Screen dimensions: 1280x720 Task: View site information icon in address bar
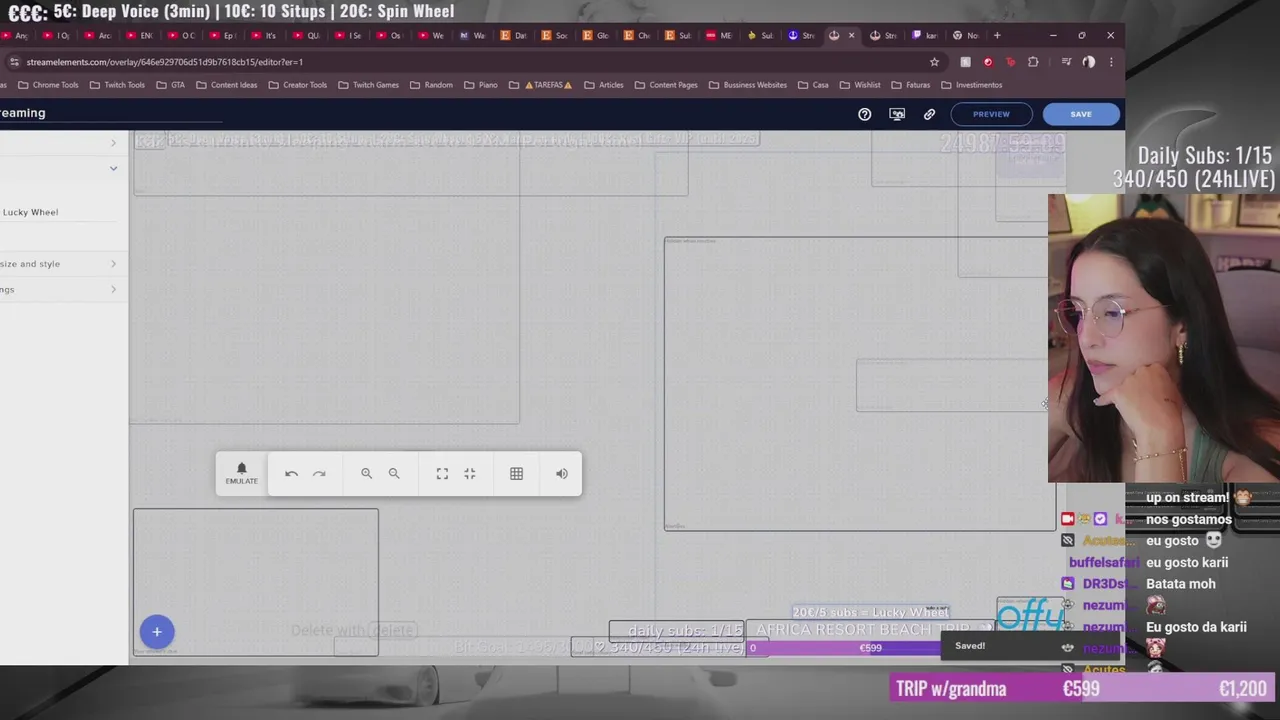pos(14,62)
